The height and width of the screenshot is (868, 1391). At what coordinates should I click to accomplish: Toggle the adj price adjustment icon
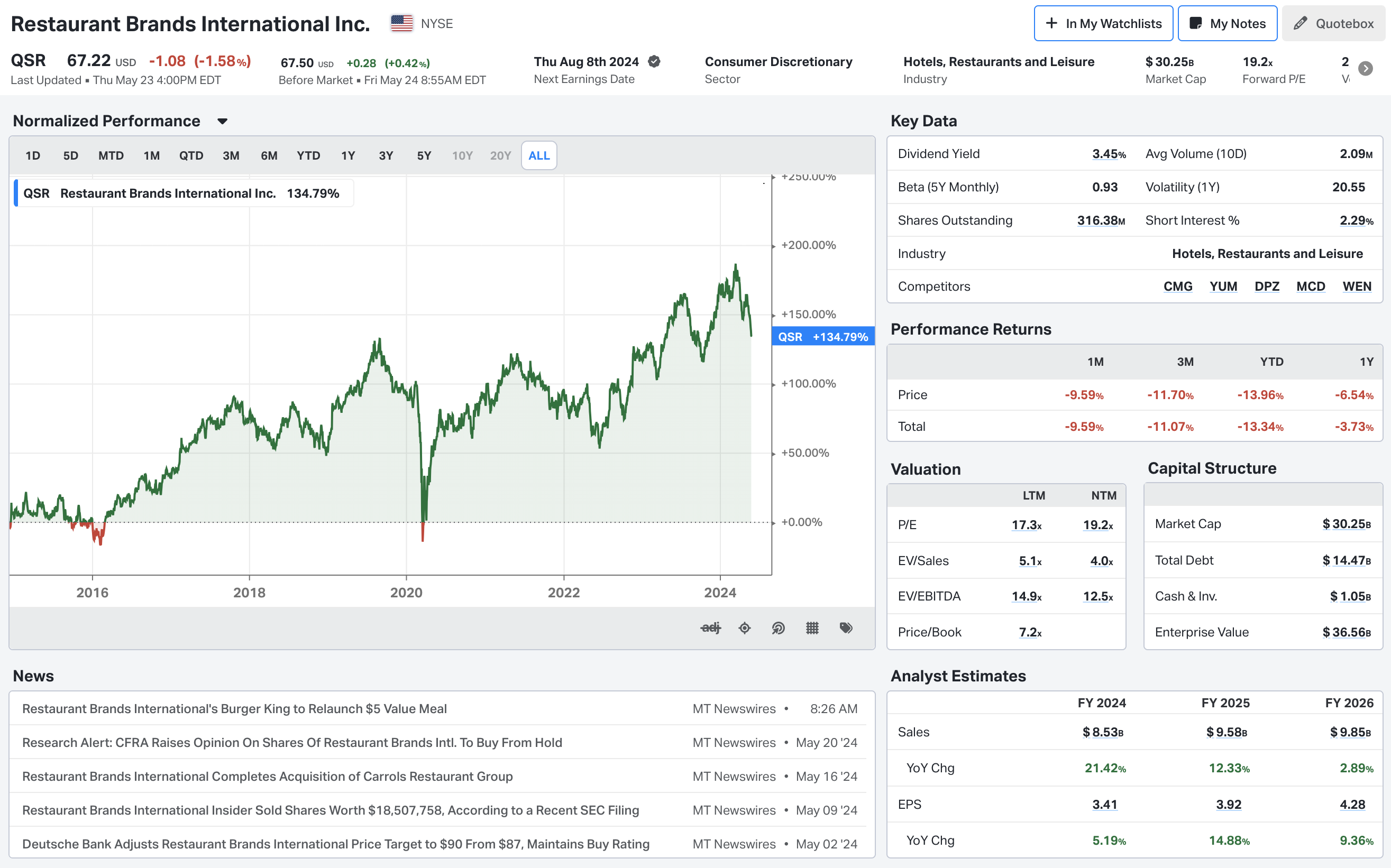click(x=710, y=627)
